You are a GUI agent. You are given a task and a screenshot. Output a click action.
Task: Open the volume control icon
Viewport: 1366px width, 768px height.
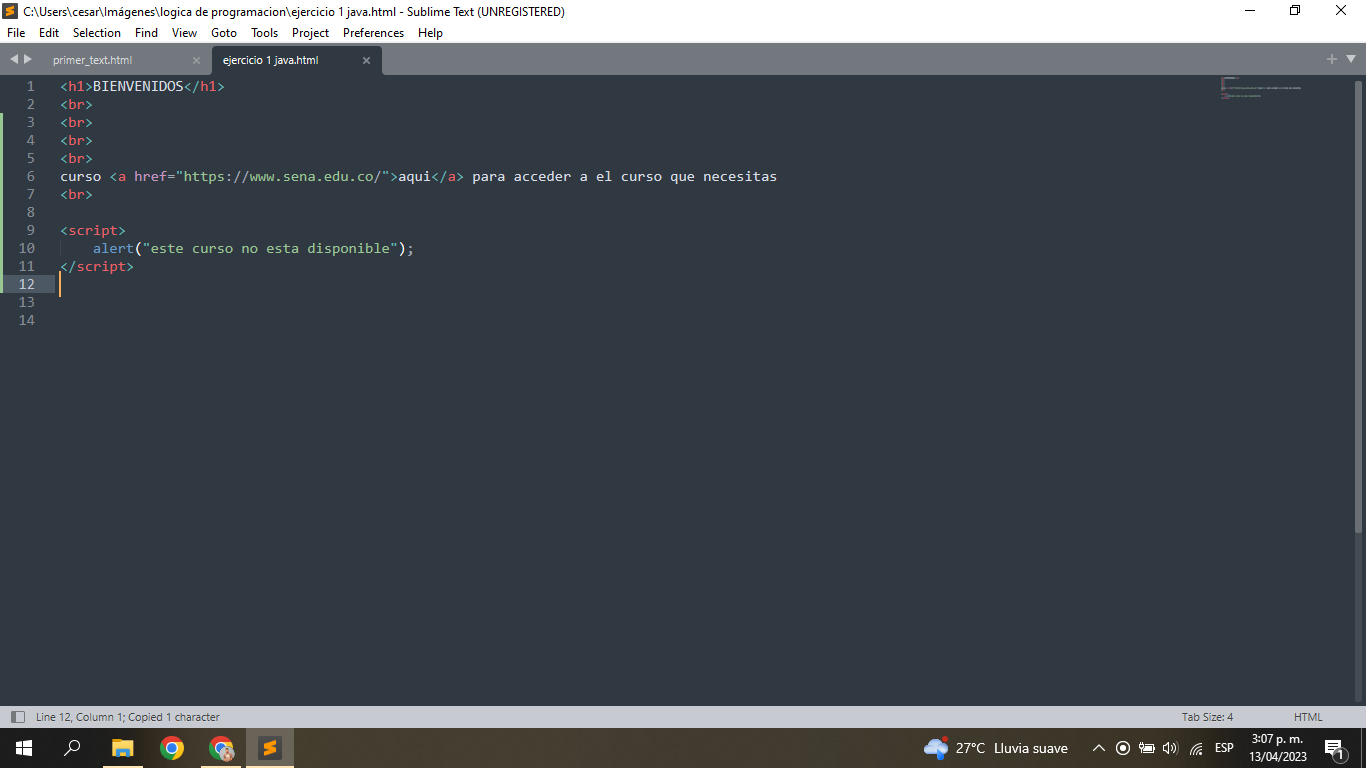pyautogui.click(x=1171, y=748)
